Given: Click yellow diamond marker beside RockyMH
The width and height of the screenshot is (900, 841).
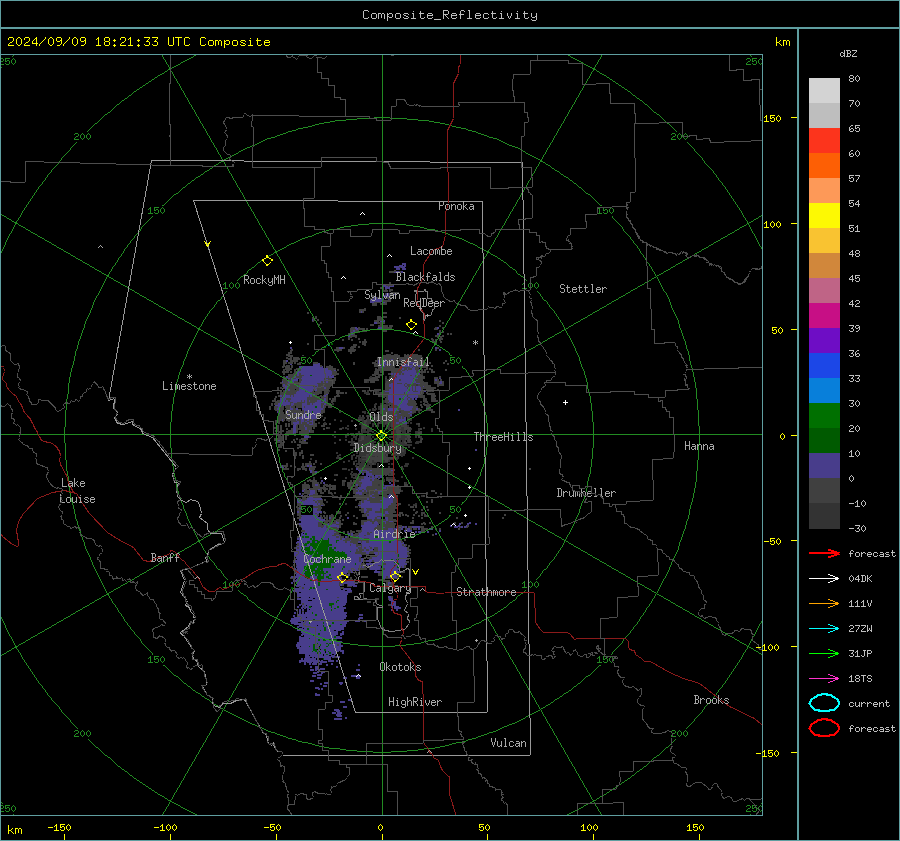Looking at the screenshot, I should click(x=267, y=261).
